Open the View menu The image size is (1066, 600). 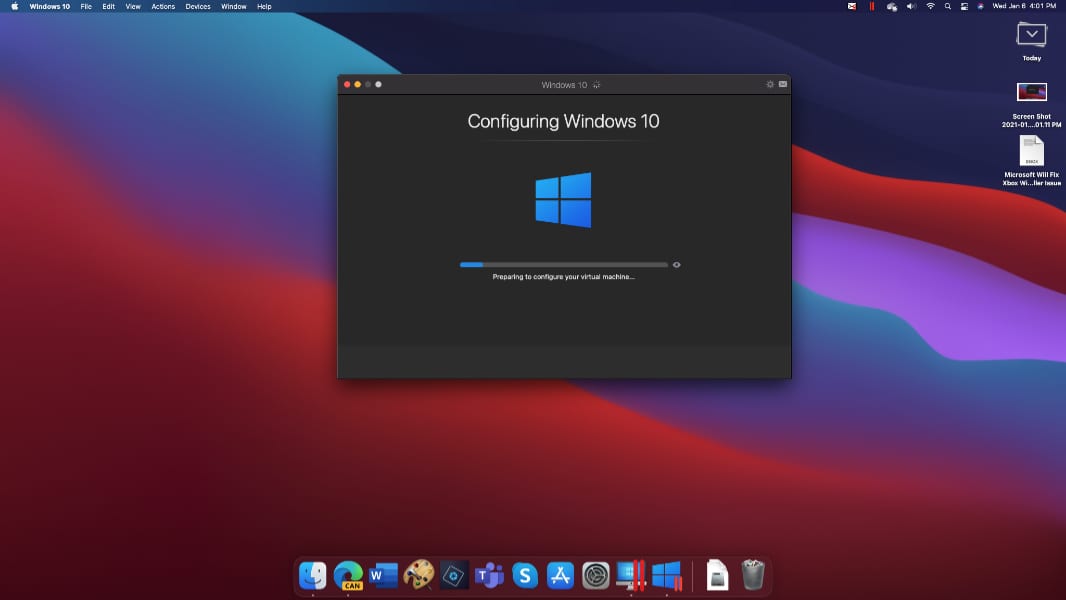[133, 6]
